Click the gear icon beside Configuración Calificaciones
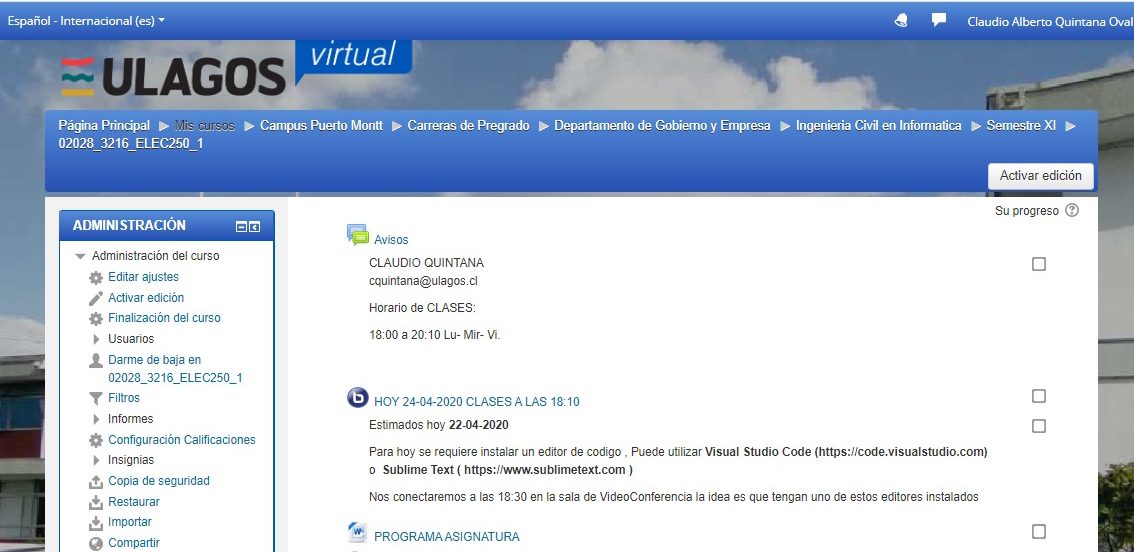This screenshot has height=552, width=1134. (x=95, y=441)
